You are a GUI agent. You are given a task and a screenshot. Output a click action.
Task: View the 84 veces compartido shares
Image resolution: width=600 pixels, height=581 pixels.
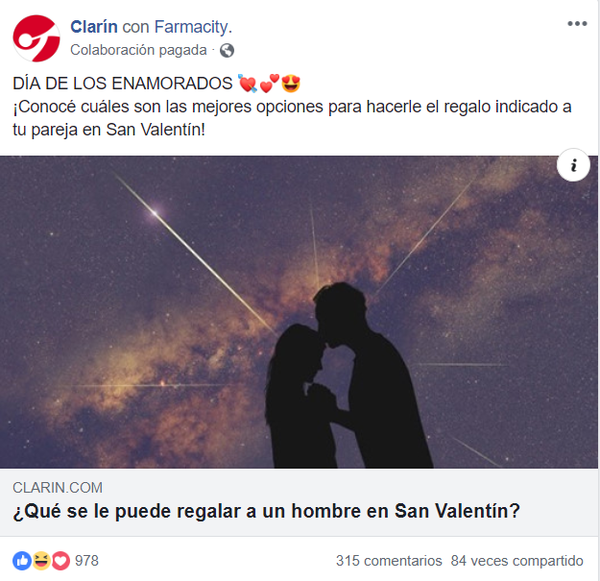517,561
